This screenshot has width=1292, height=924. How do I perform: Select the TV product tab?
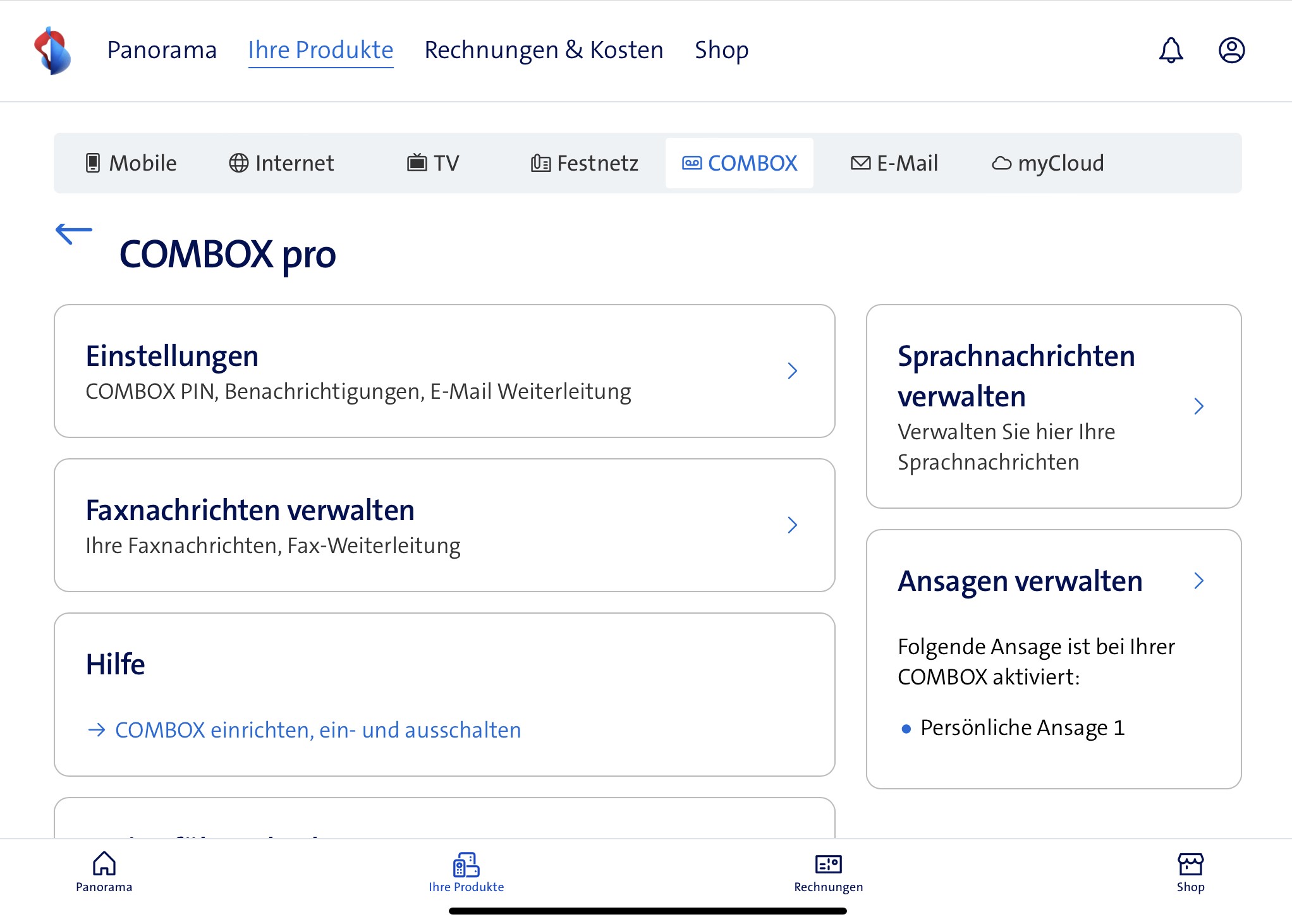(x=433, y=163)
